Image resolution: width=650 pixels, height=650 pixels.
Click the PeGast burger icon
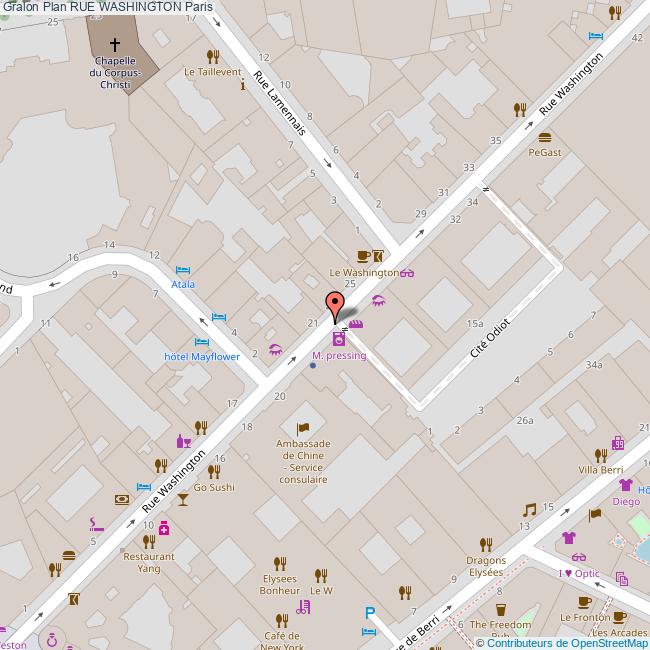(x=545, y=137)
